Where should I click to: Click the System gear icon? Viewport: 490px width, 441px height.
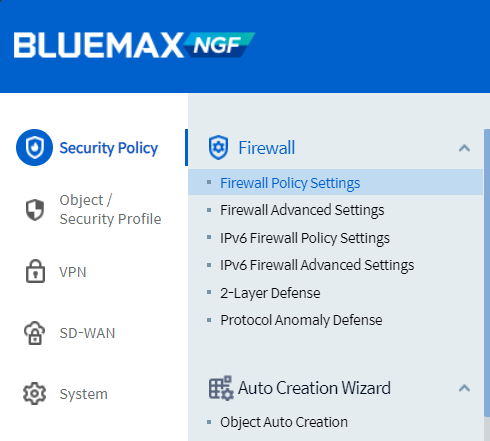[x=34, y=393]
